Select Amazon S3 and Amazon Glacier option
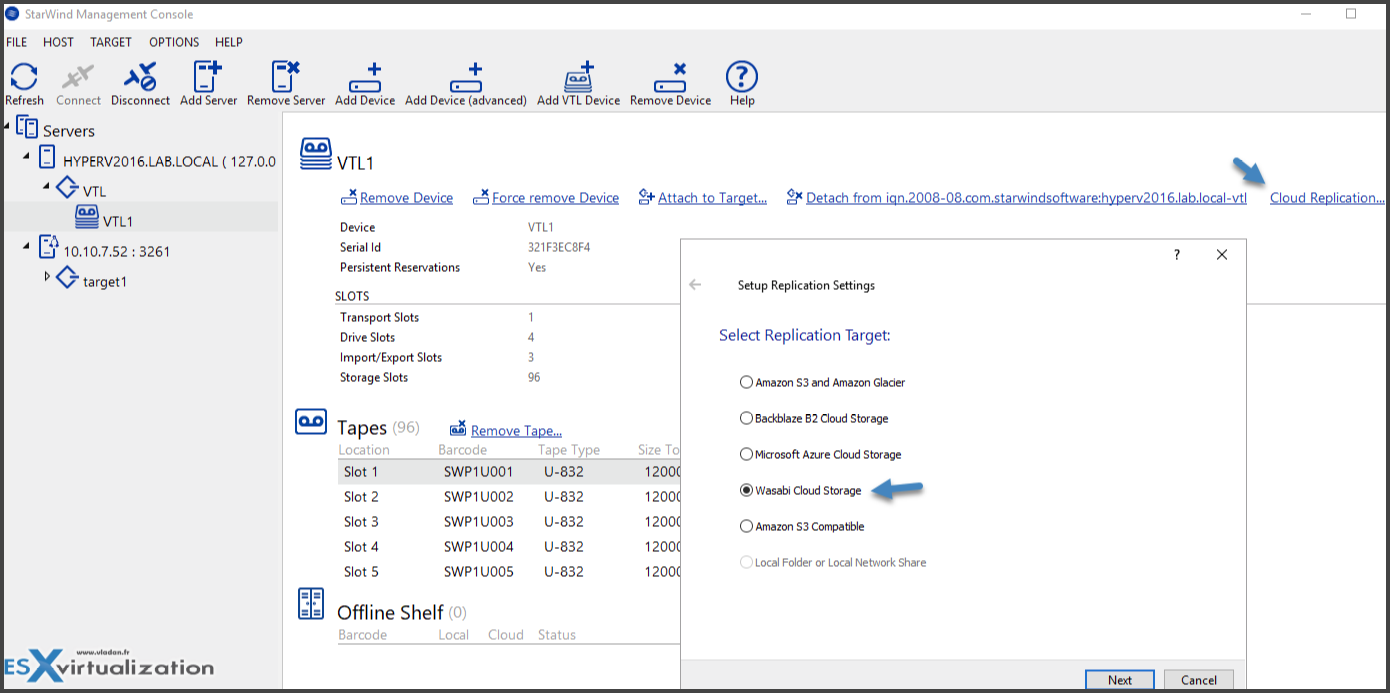Image resolution: width=1390 pixels, height=693 pixels. tap(746, 382)
